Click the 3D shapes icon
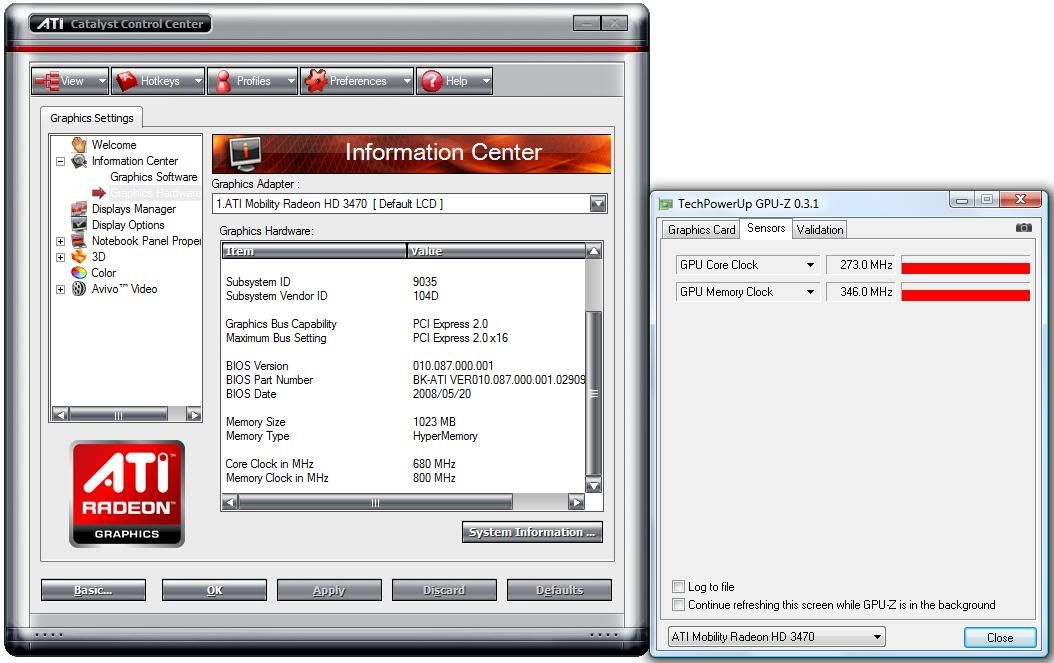This screenshot has height=663, width=1054. click(79, 257)
